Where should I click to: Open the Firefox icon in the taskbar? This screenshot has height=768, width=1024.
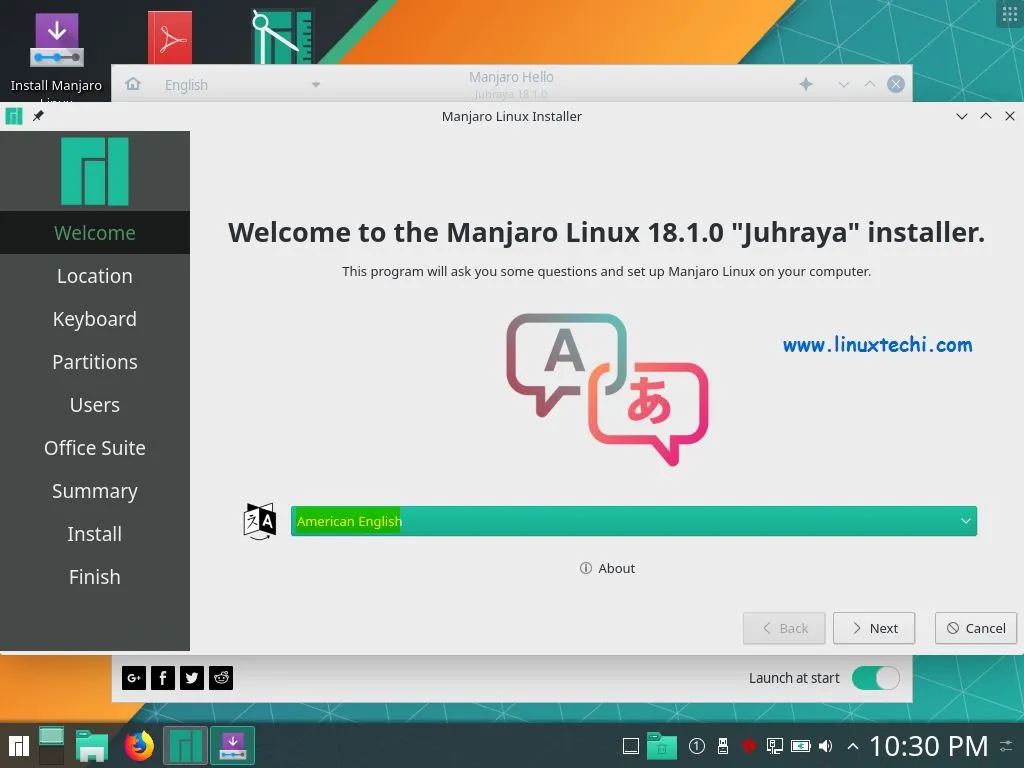[137, 745]
